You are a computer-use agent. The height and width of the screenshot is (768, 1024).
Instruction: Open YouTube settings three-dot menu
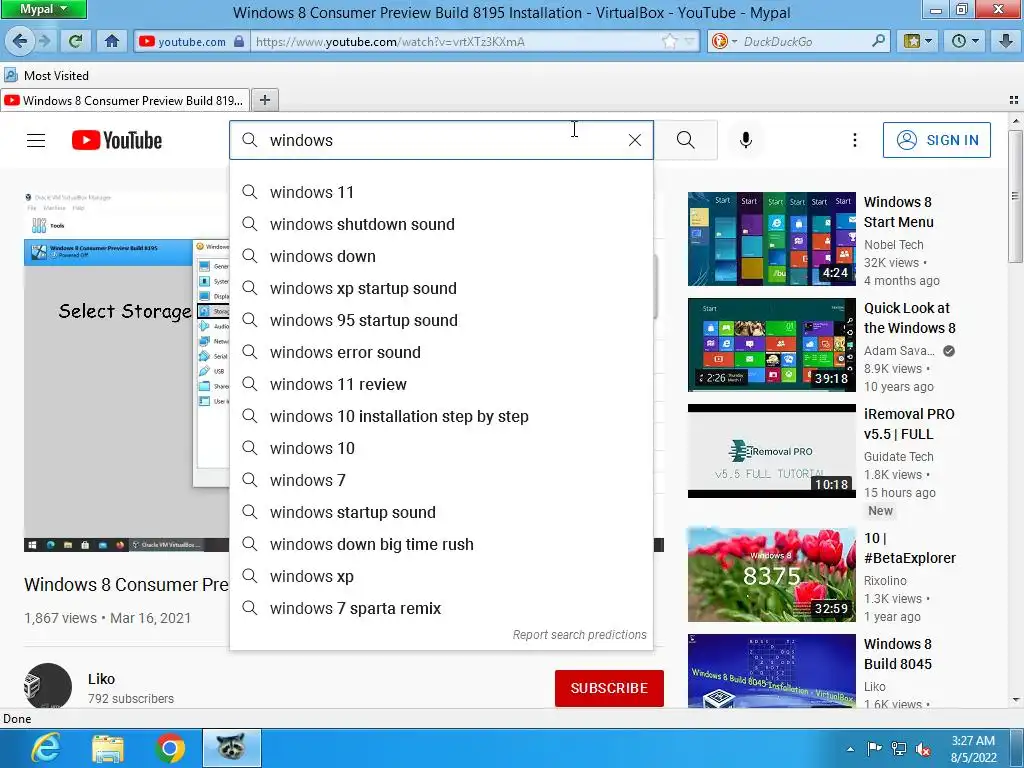pos(854,140)
